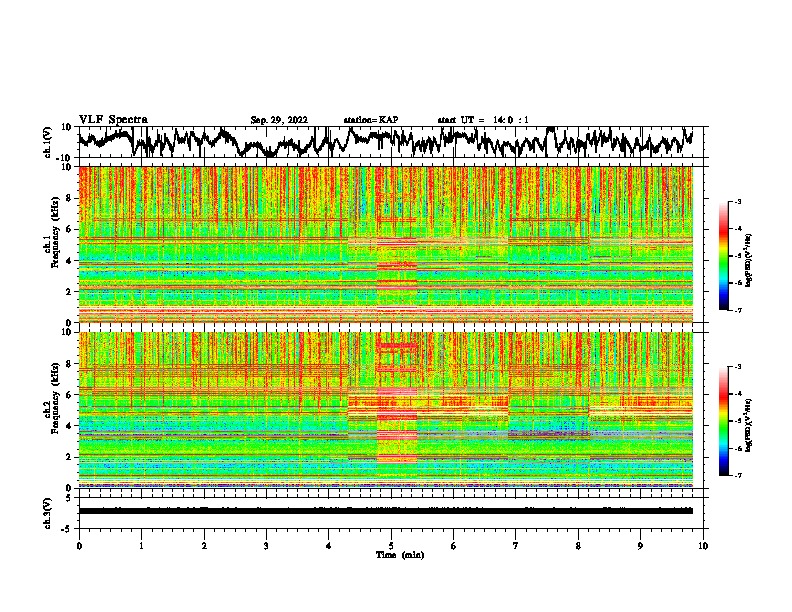Click the time-axis tick label '5'
The width and height of the screenshot is (792, 612).
pyautogui.click(x=391, y=546)
